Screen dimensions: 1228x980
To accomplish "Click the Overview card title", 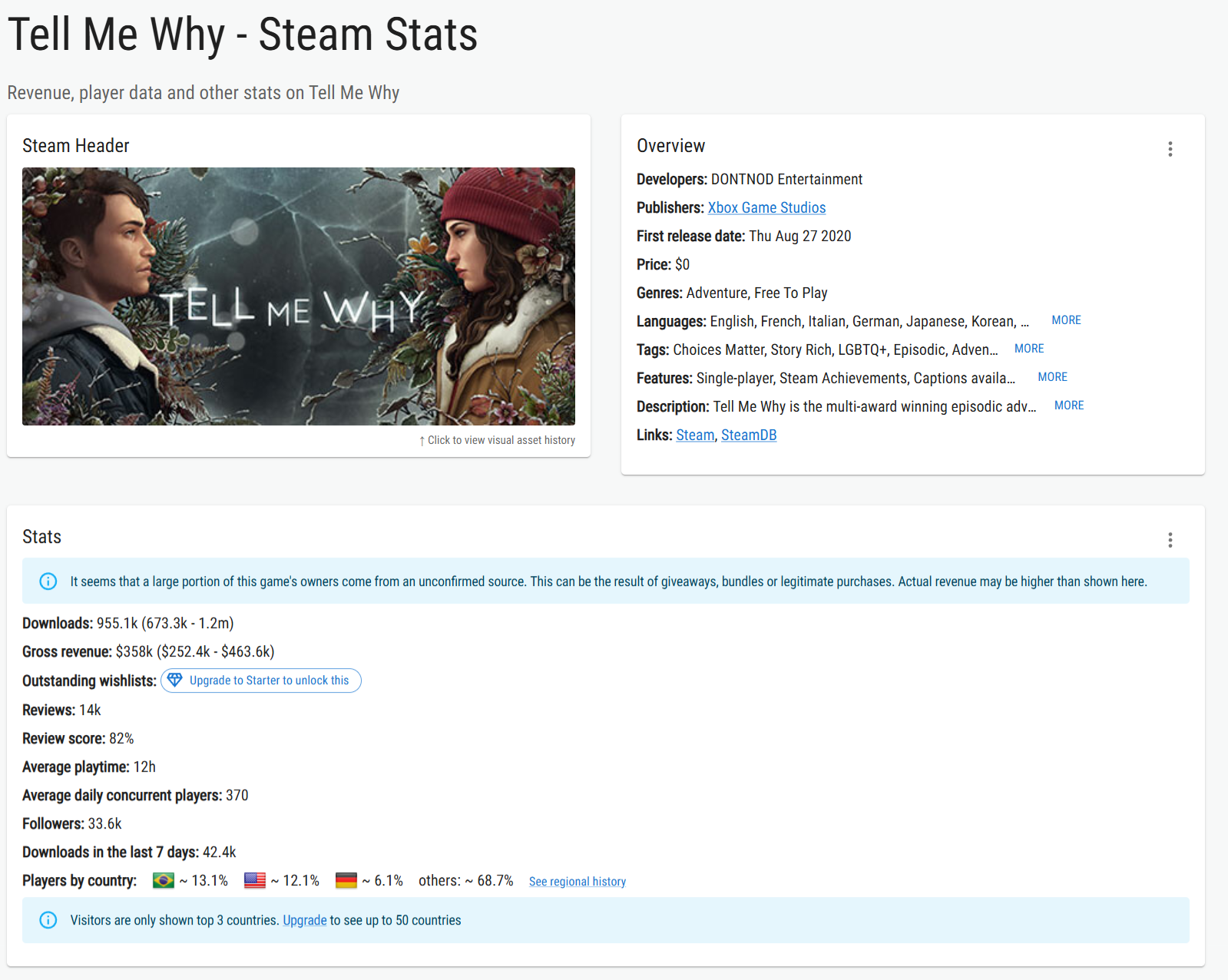I will (x=670, y=146).
